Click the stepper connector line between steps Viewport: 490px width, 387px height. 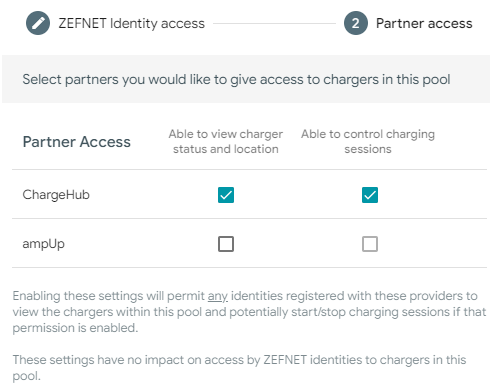click(274, 23)
